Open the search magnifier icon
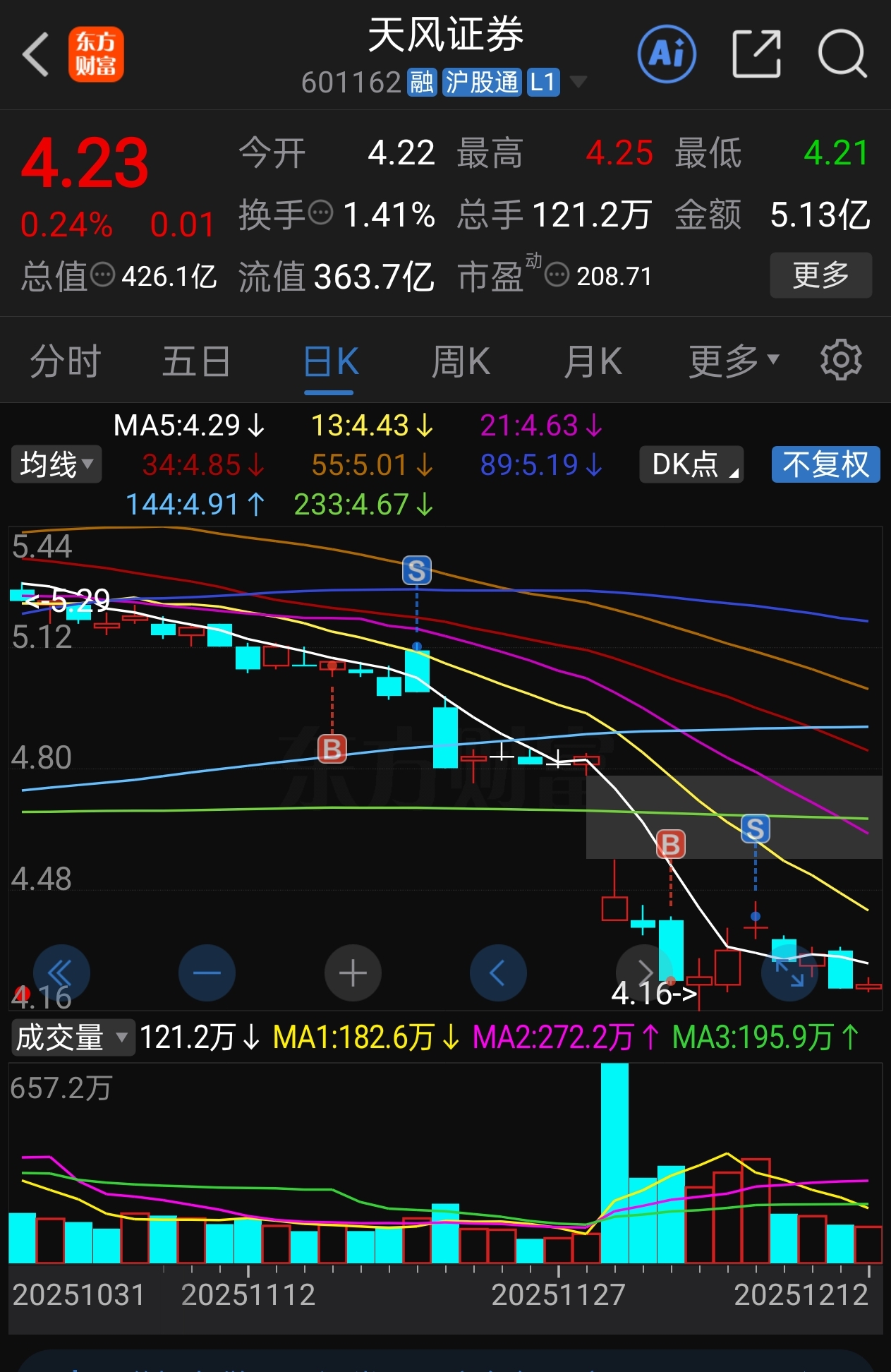Screen dimensions: 891x1372 tap(842, 54)
